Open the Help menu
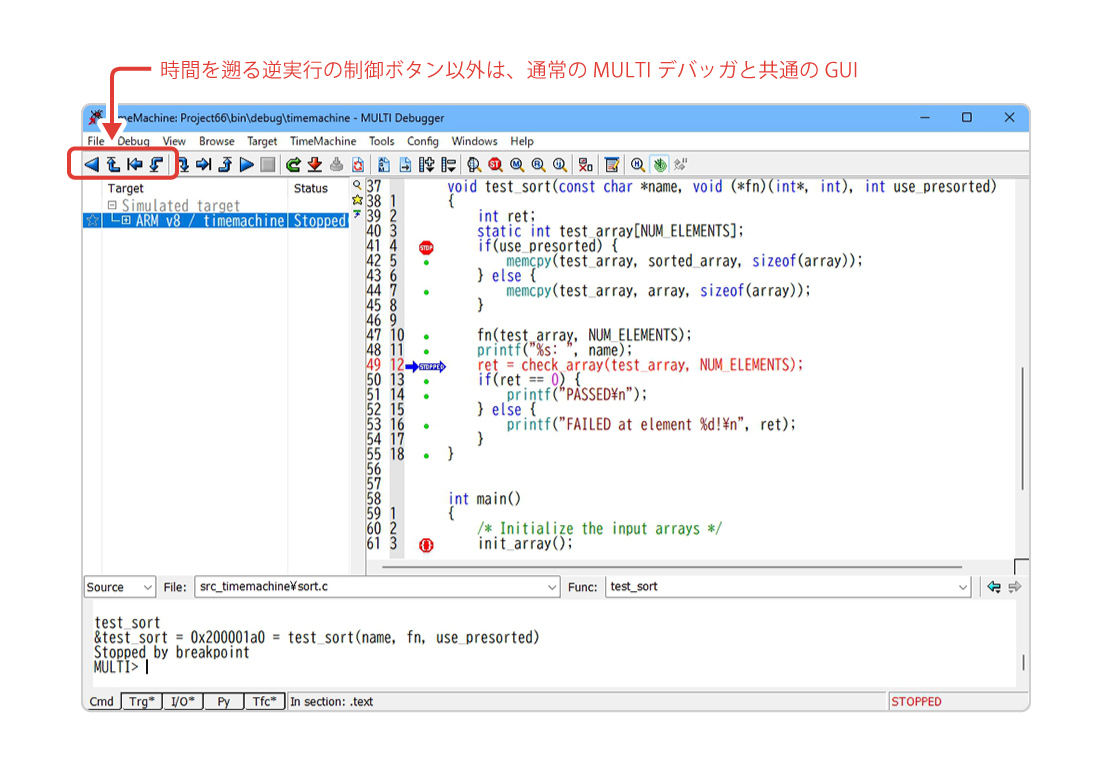1100x772 pixels. 521,141
